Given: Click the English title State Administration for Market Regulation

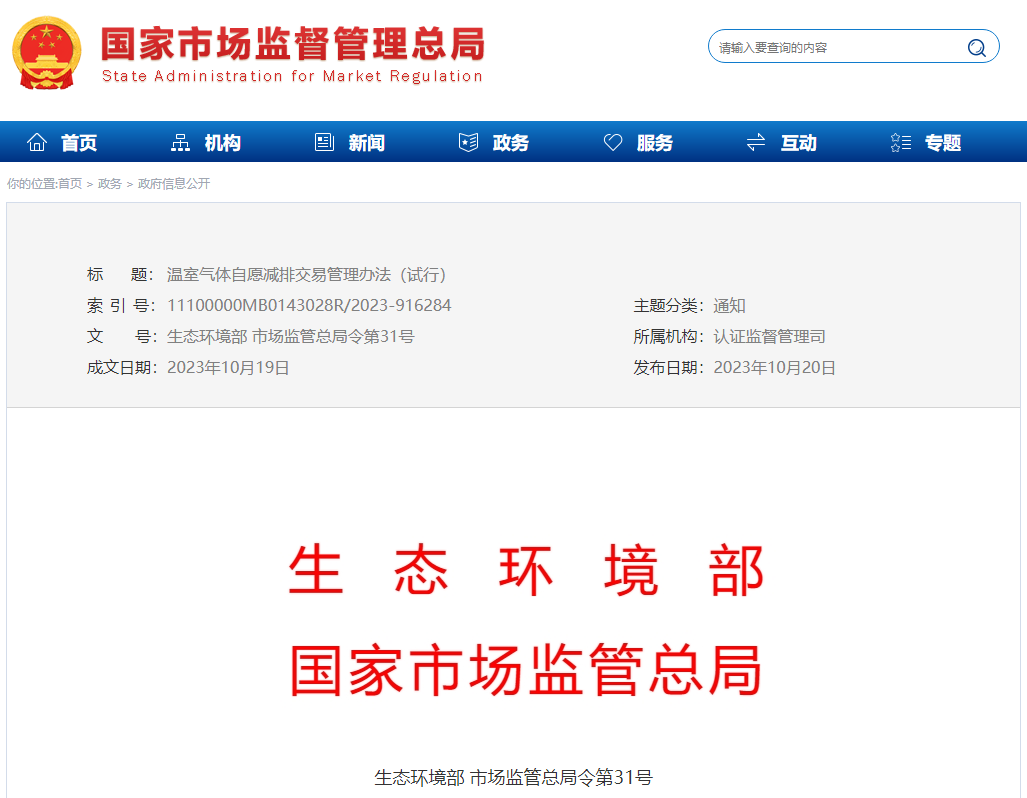Looking at the screenshot, I should click(x=292, y=76).
